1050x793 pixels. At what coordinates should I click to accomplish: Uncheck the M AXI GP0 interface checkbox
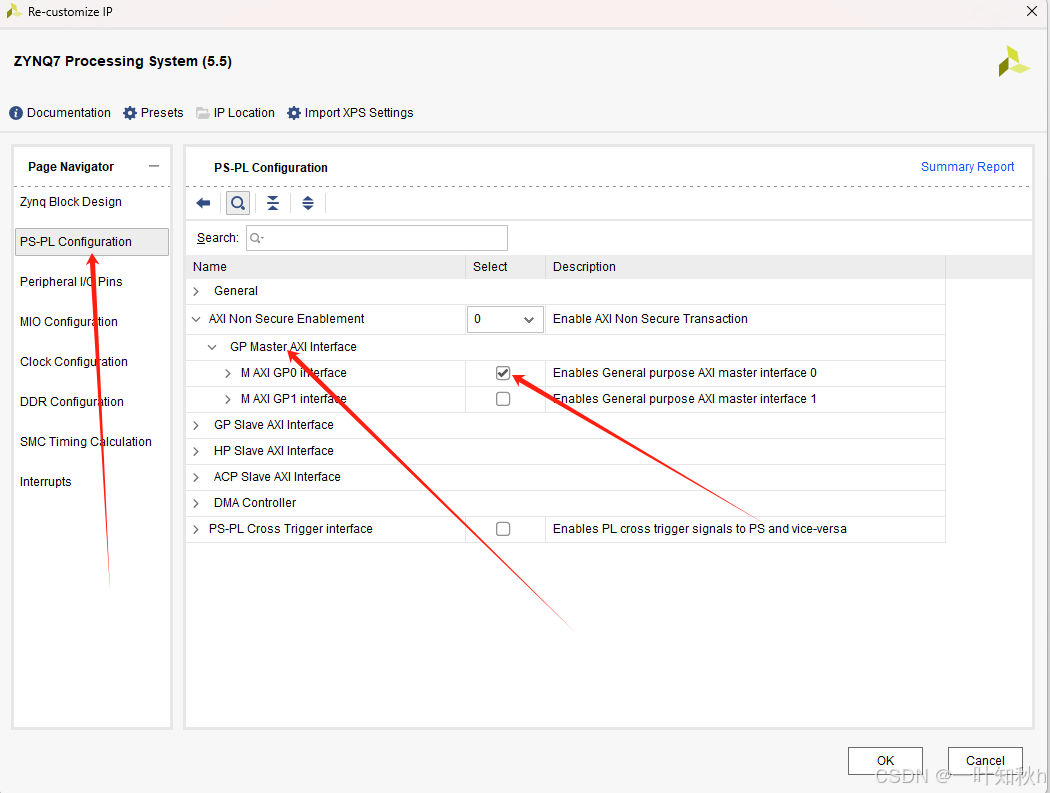503,373
